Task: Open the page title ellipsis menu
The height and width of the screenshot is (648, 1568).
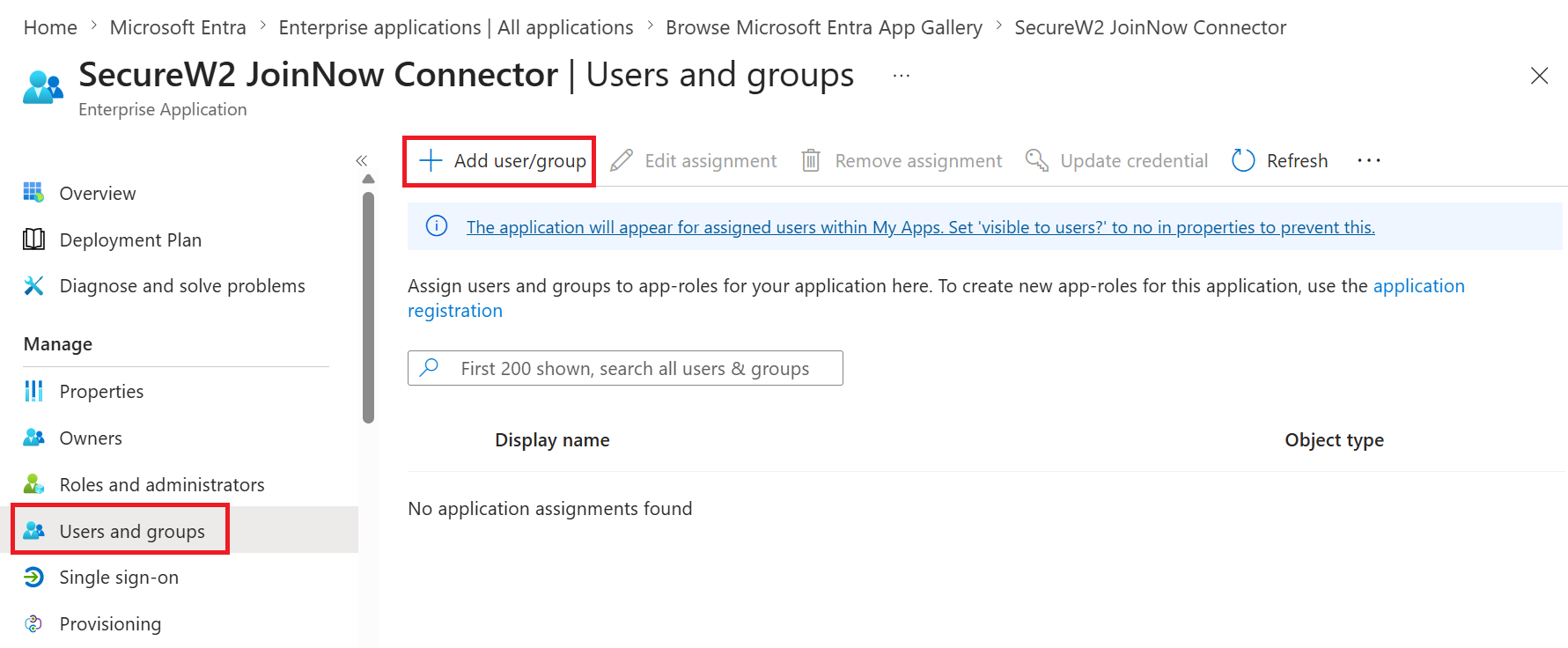Action: [x=902, y=76]
